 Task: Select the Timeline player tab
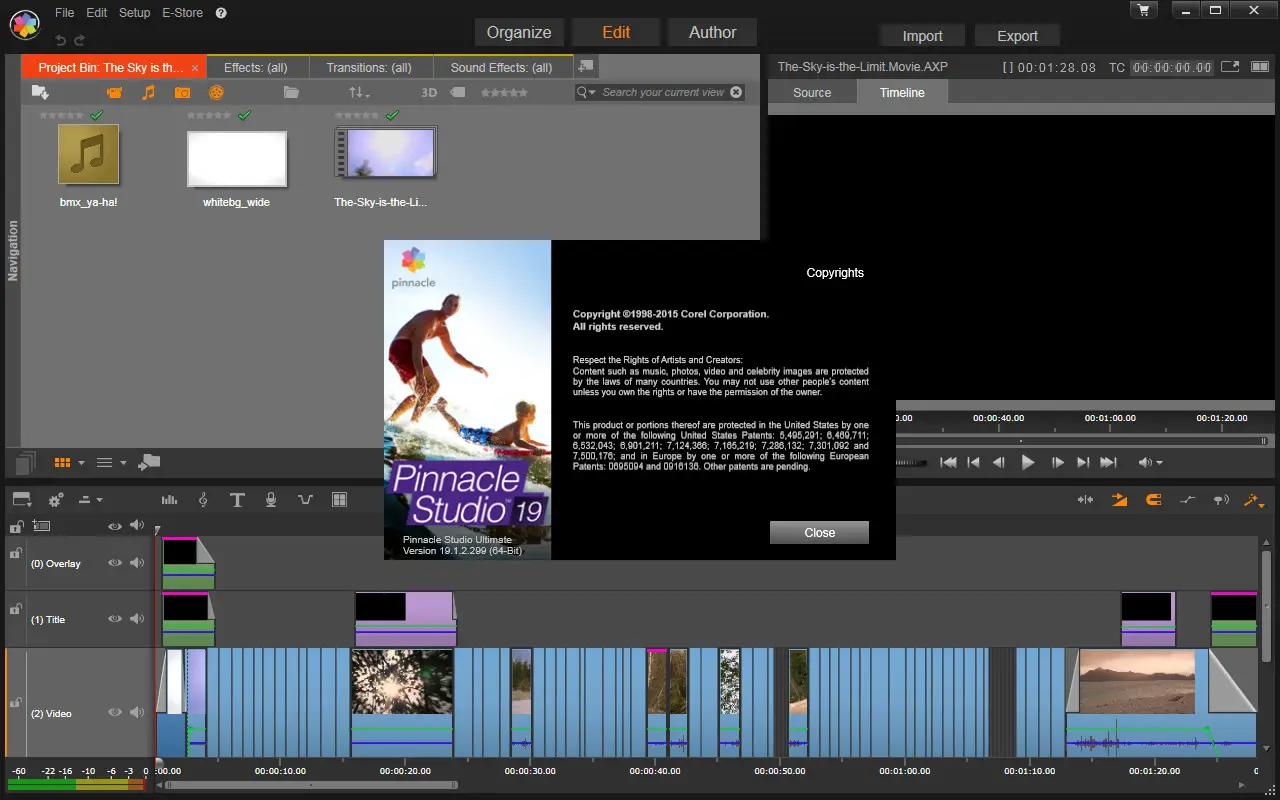[902, 92]
